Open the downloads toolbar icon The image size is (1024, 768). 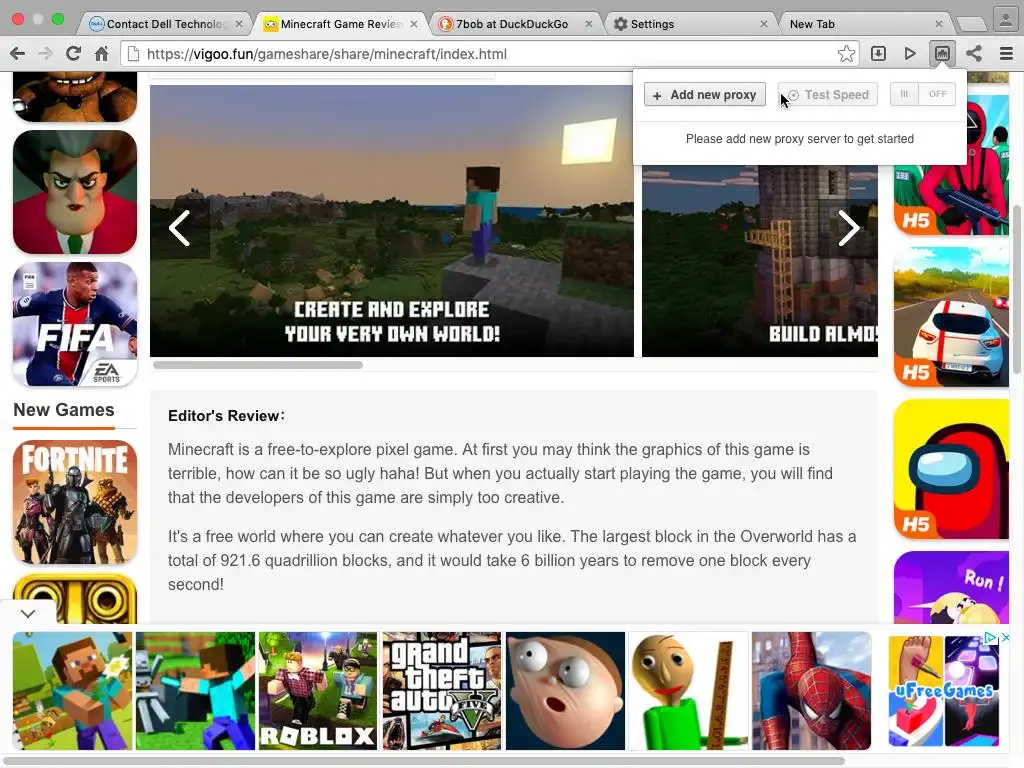click(878, 54)
